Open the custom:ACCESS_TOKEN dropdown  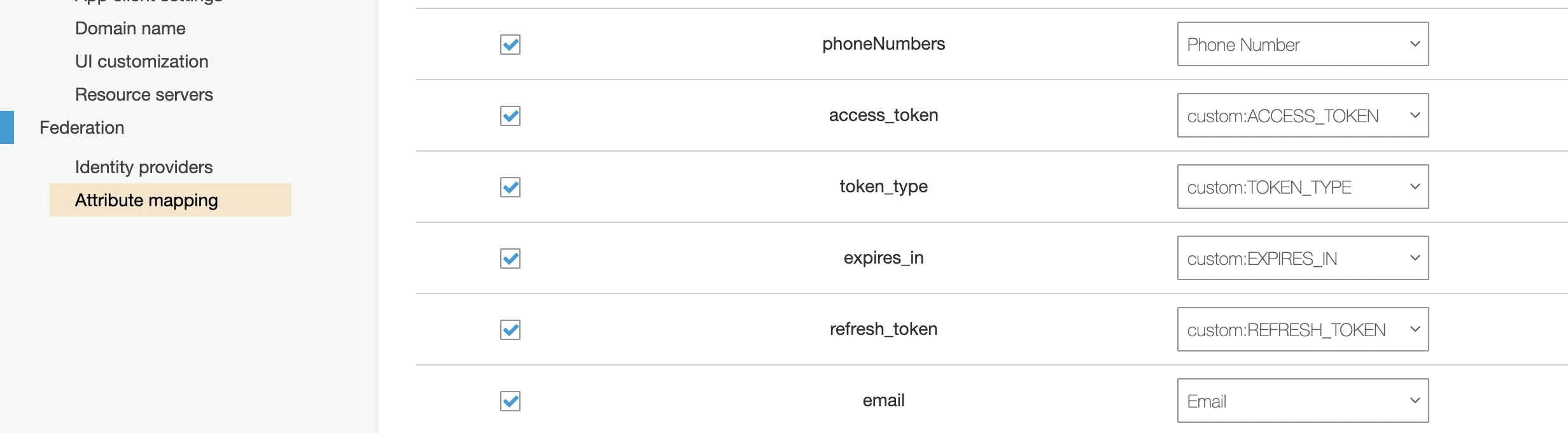(1303, 116)
